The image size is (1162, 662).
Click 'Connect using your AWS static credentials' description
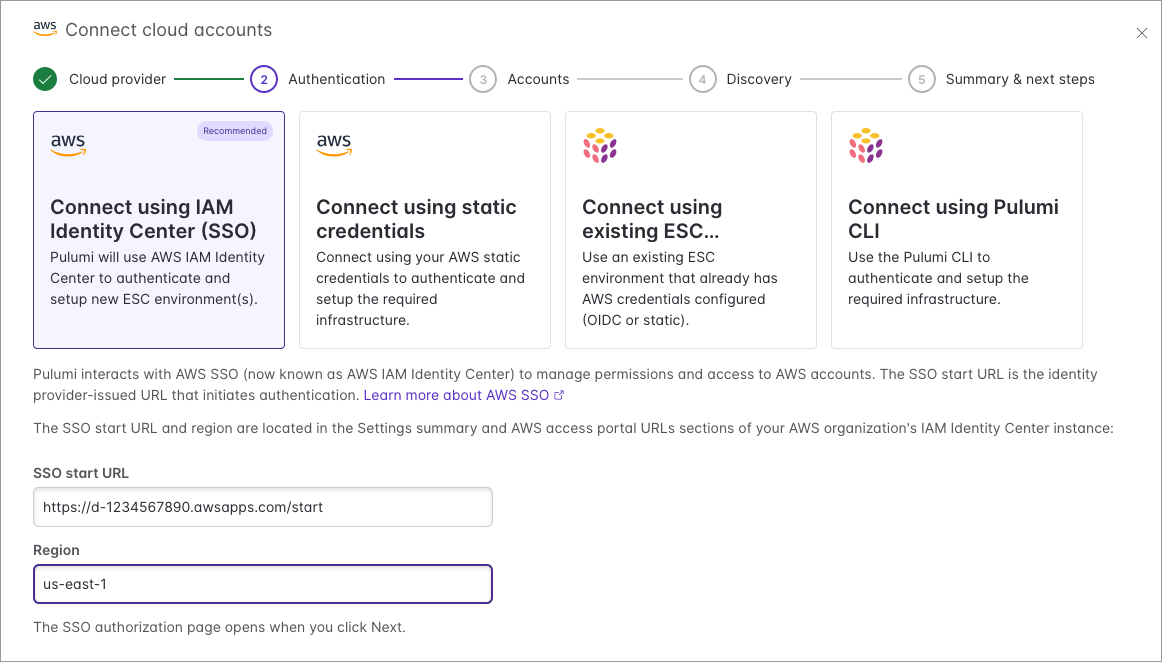[420, 288]
